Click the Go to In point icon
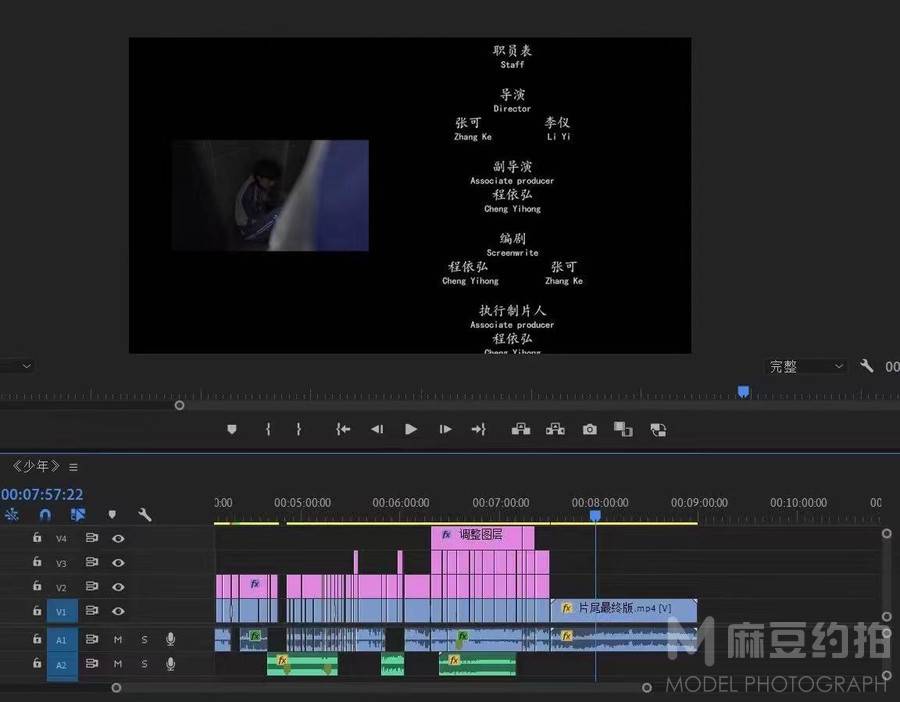The width and height of the screenshot is (900, 702). click(343, 429)
